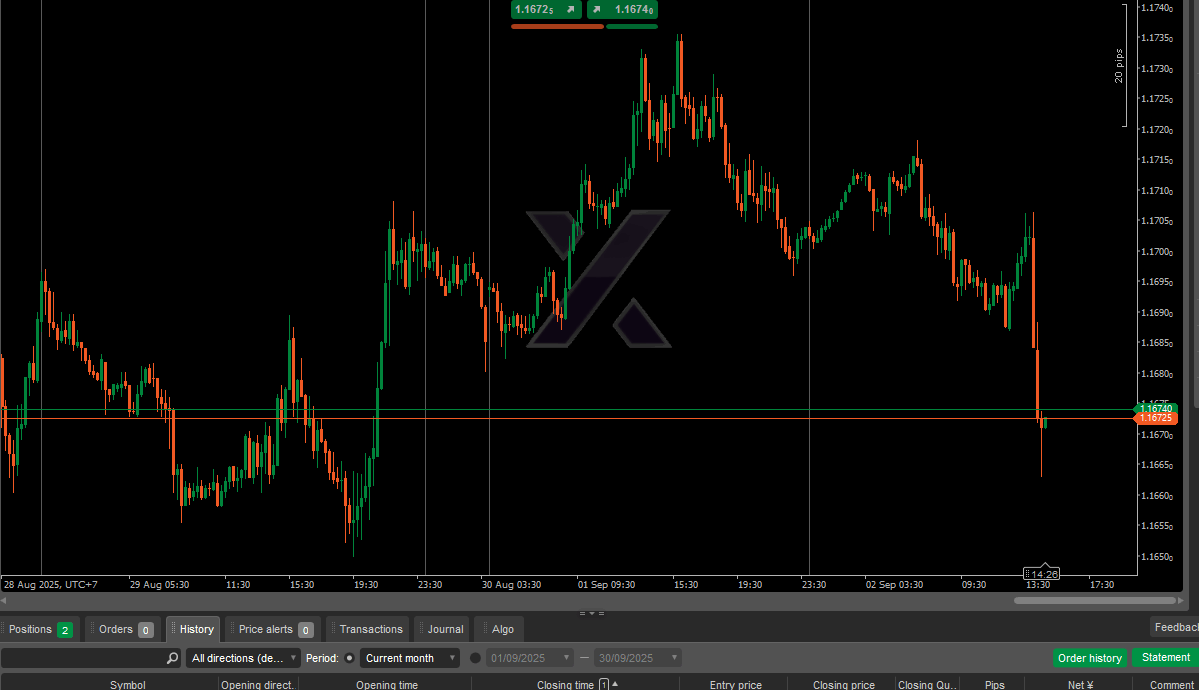Click the left scroll arrow below the chart

(x=4, y=601)
